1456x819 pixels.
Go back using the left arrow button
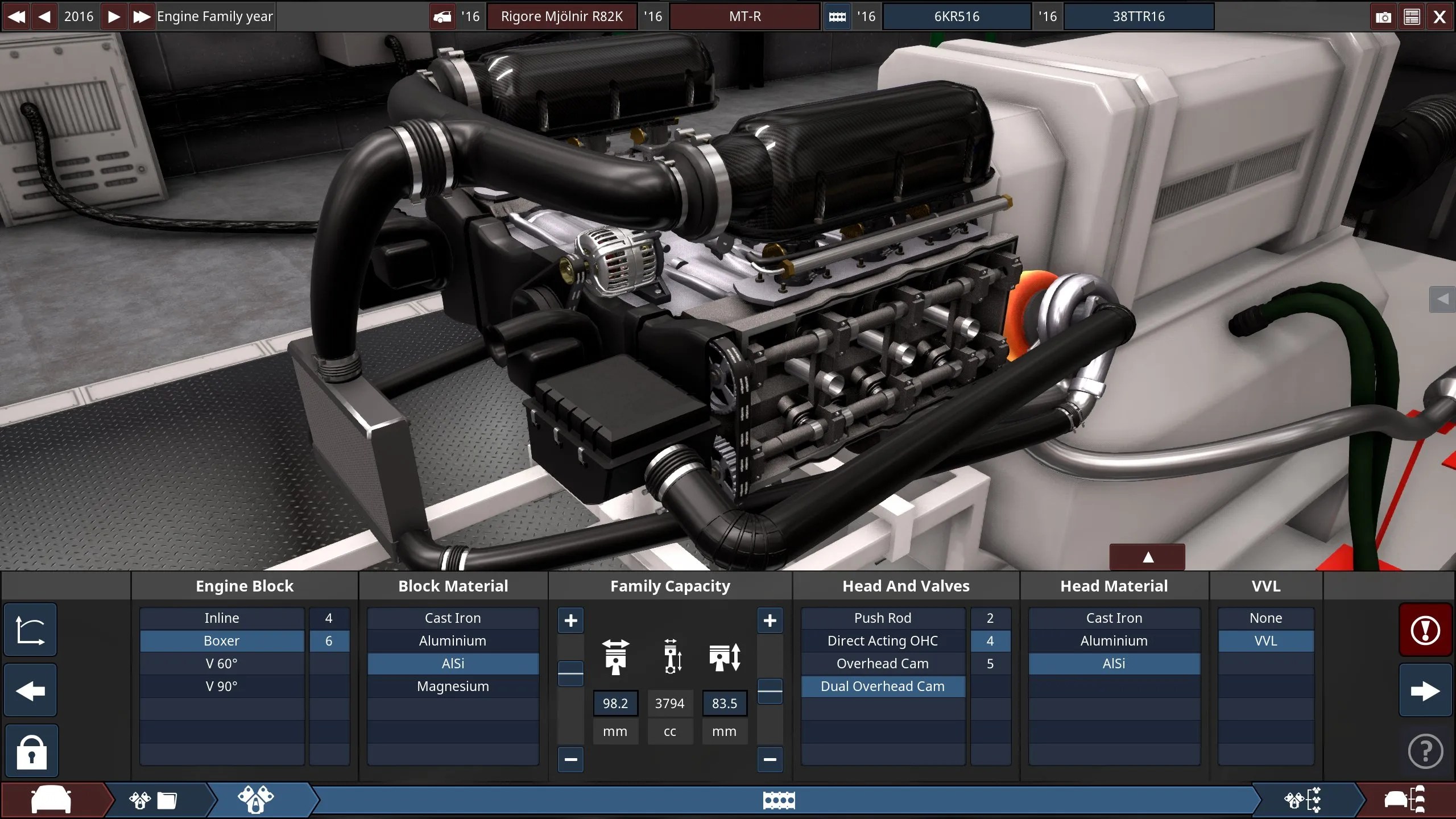coord(30,691)
